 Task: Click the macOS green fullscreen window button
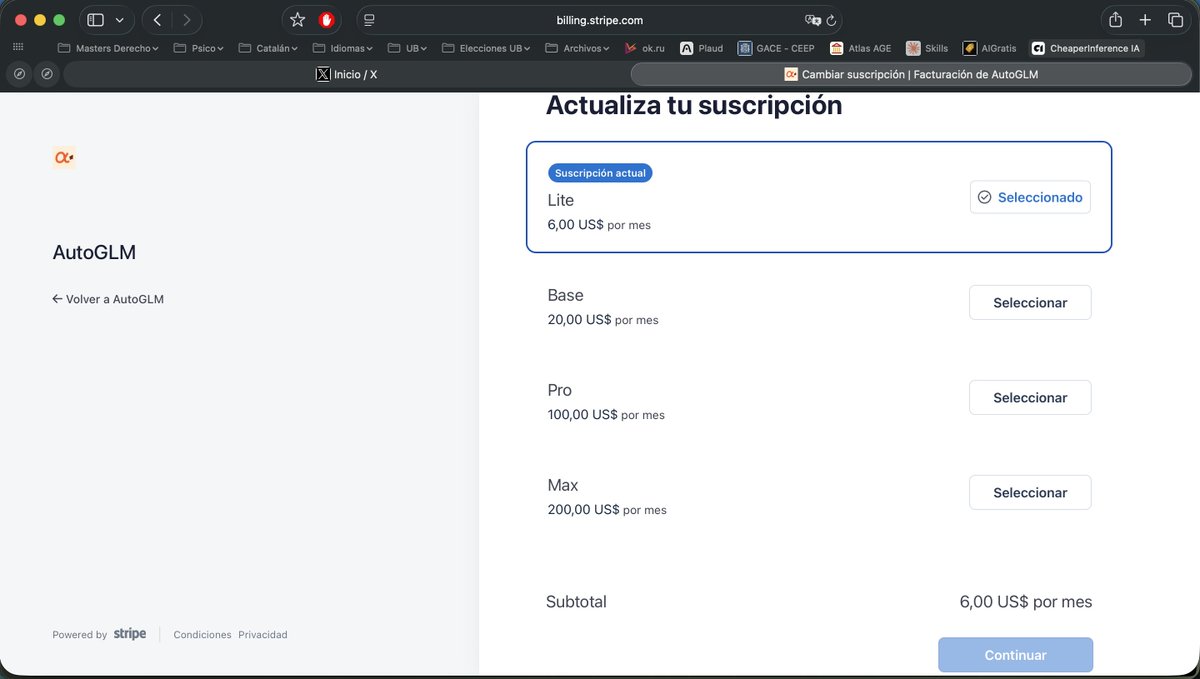59,20
